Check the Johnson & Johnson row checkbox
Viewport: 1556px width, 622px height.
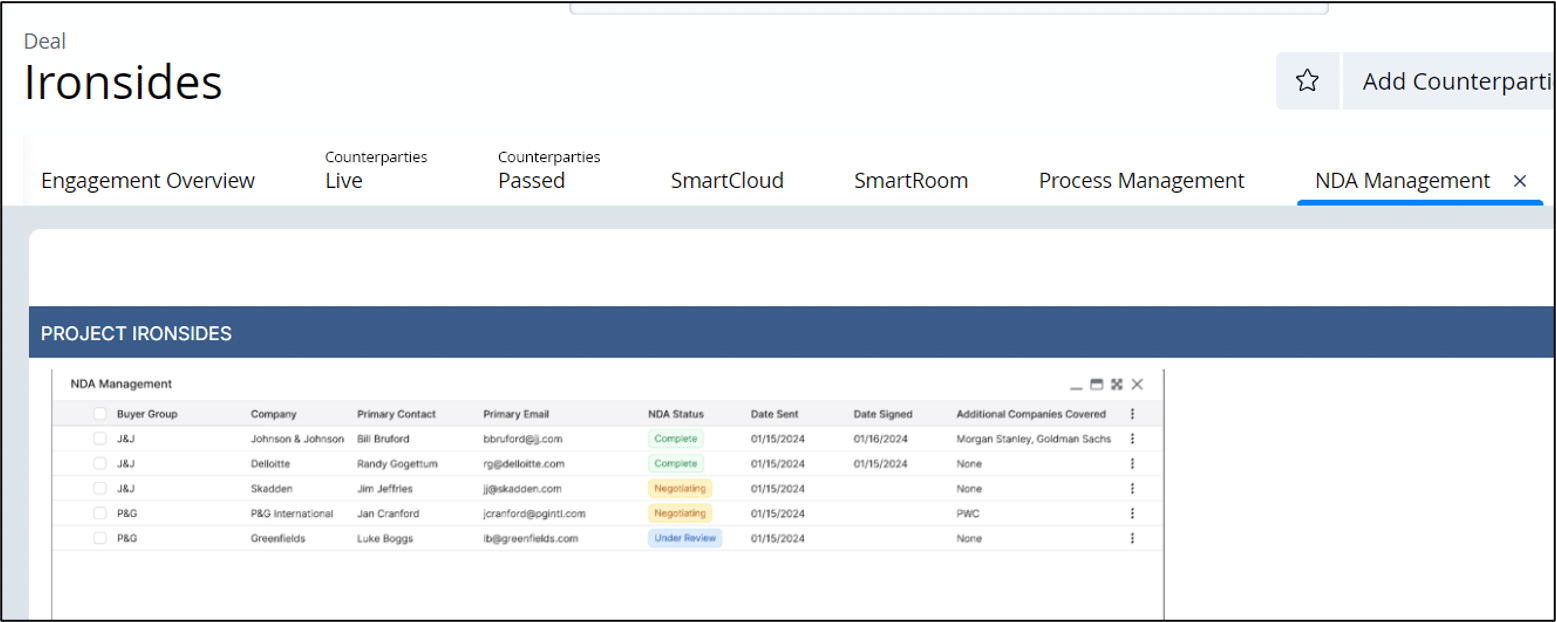click(100, 439)
